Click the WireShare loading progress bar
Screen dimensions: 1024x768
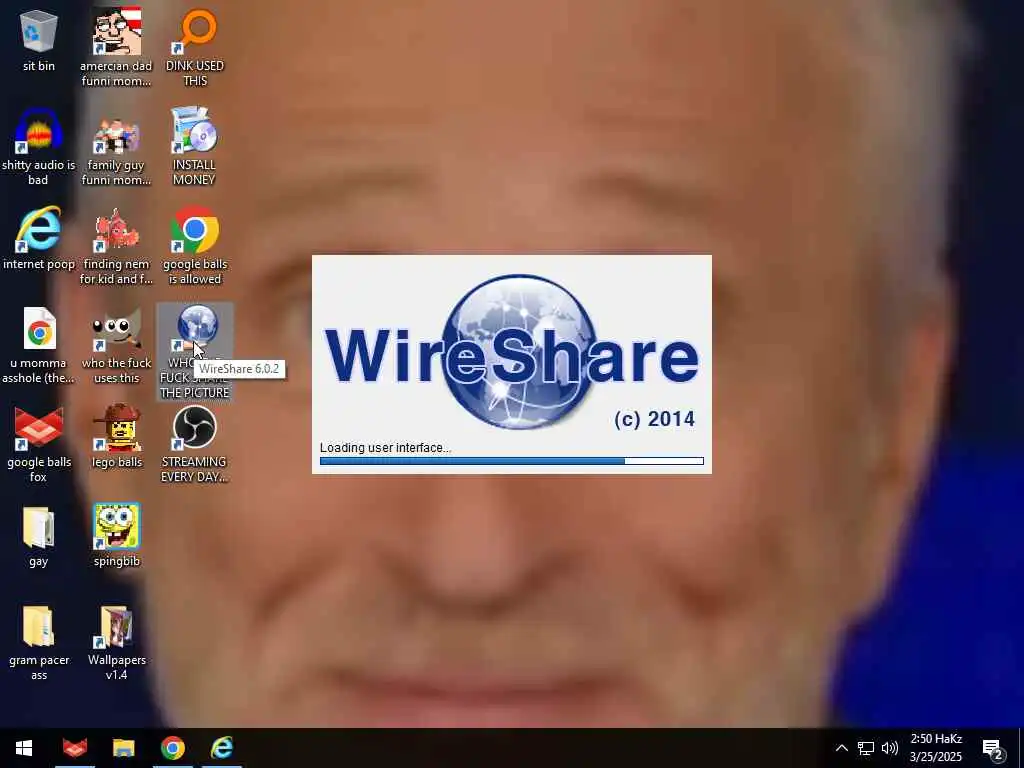click(x=511, y=461)
